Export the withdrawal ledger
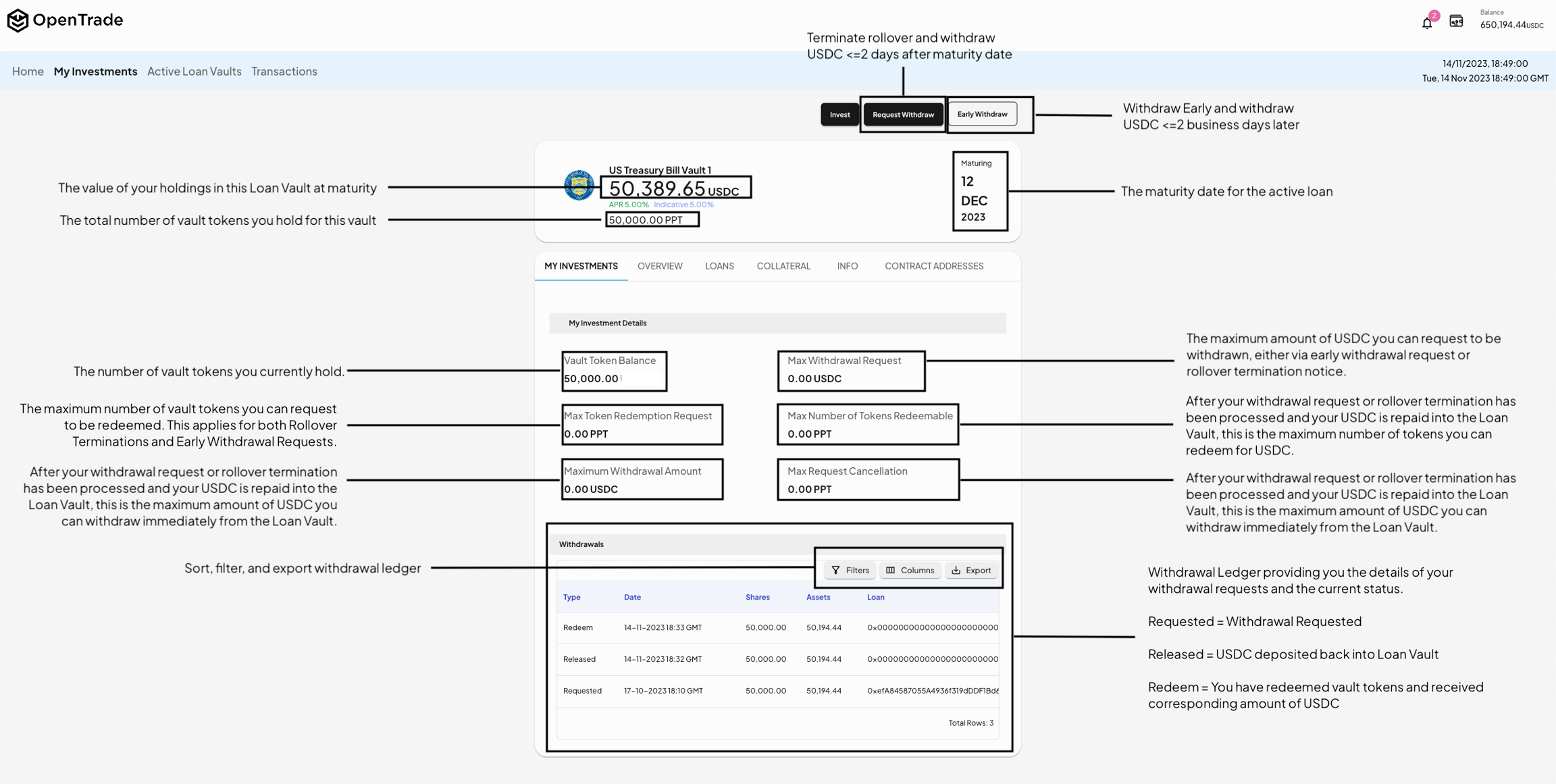Screen dimensions: 1556x784 tap(972, 570)
